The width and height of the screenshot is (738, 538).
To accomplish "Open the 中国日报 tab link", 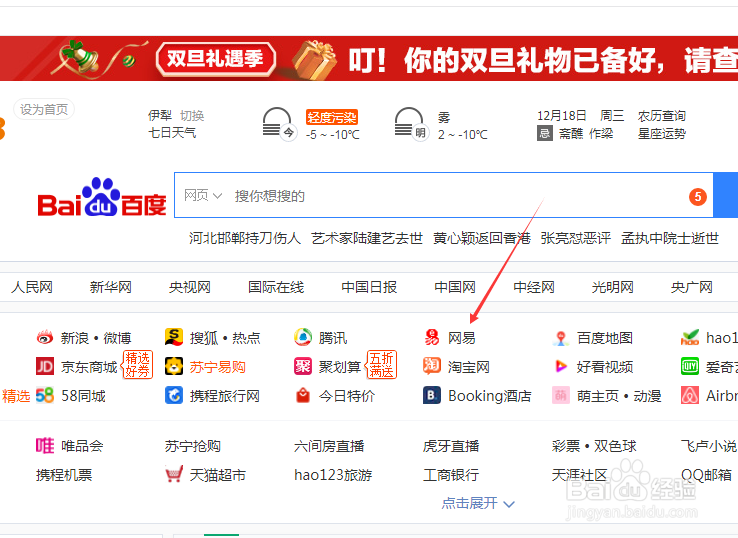I will 369,287.
